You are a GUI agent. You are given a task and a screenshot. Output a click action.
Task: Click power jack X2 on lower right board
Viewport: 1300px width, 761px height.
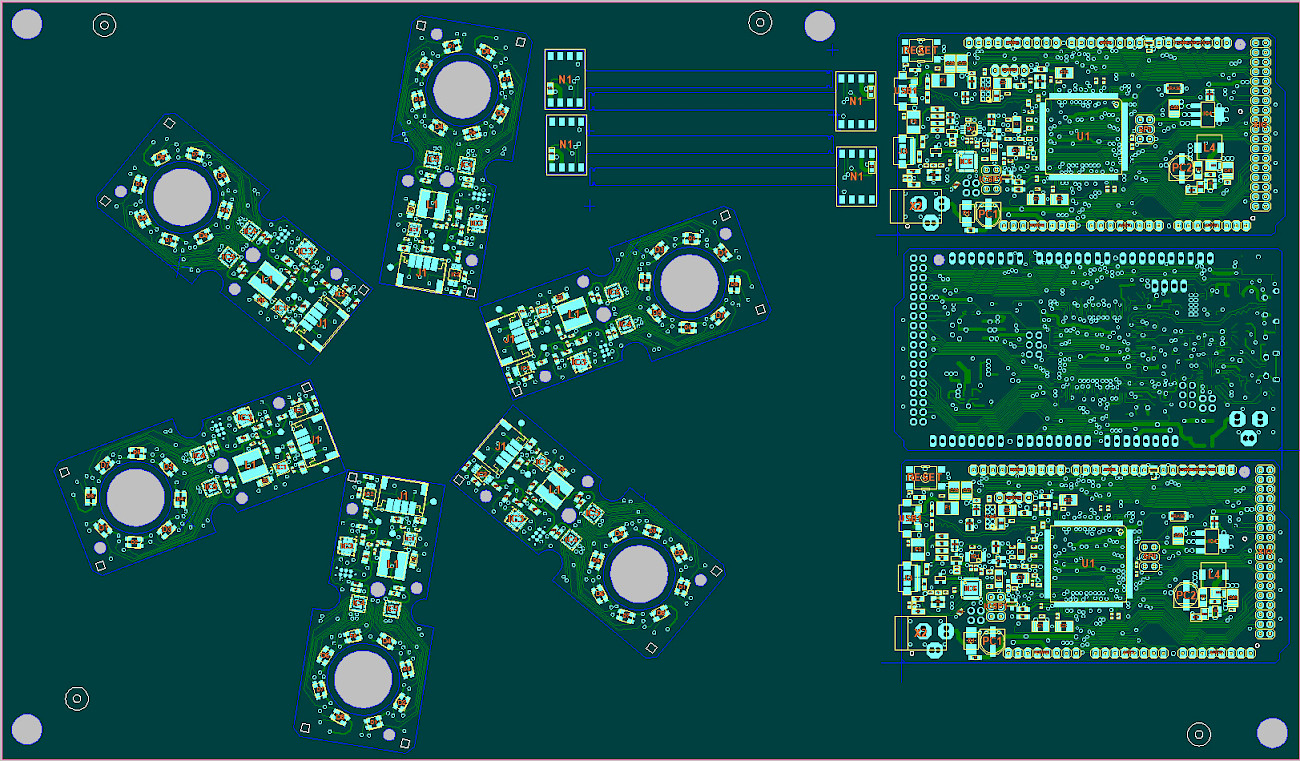(920, 633)
